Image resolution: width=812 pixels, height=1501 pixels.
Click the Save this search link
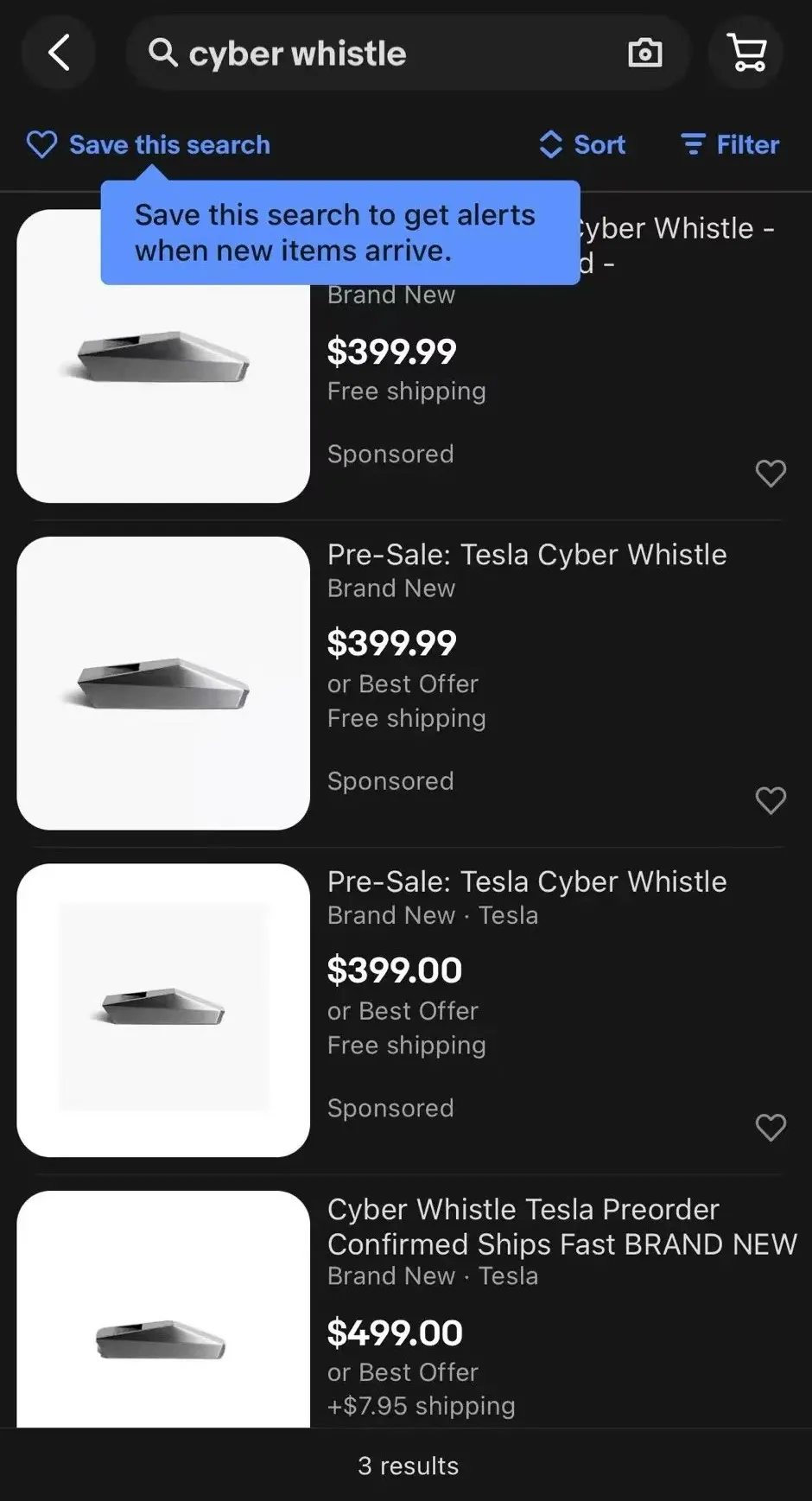pos(169,144)
